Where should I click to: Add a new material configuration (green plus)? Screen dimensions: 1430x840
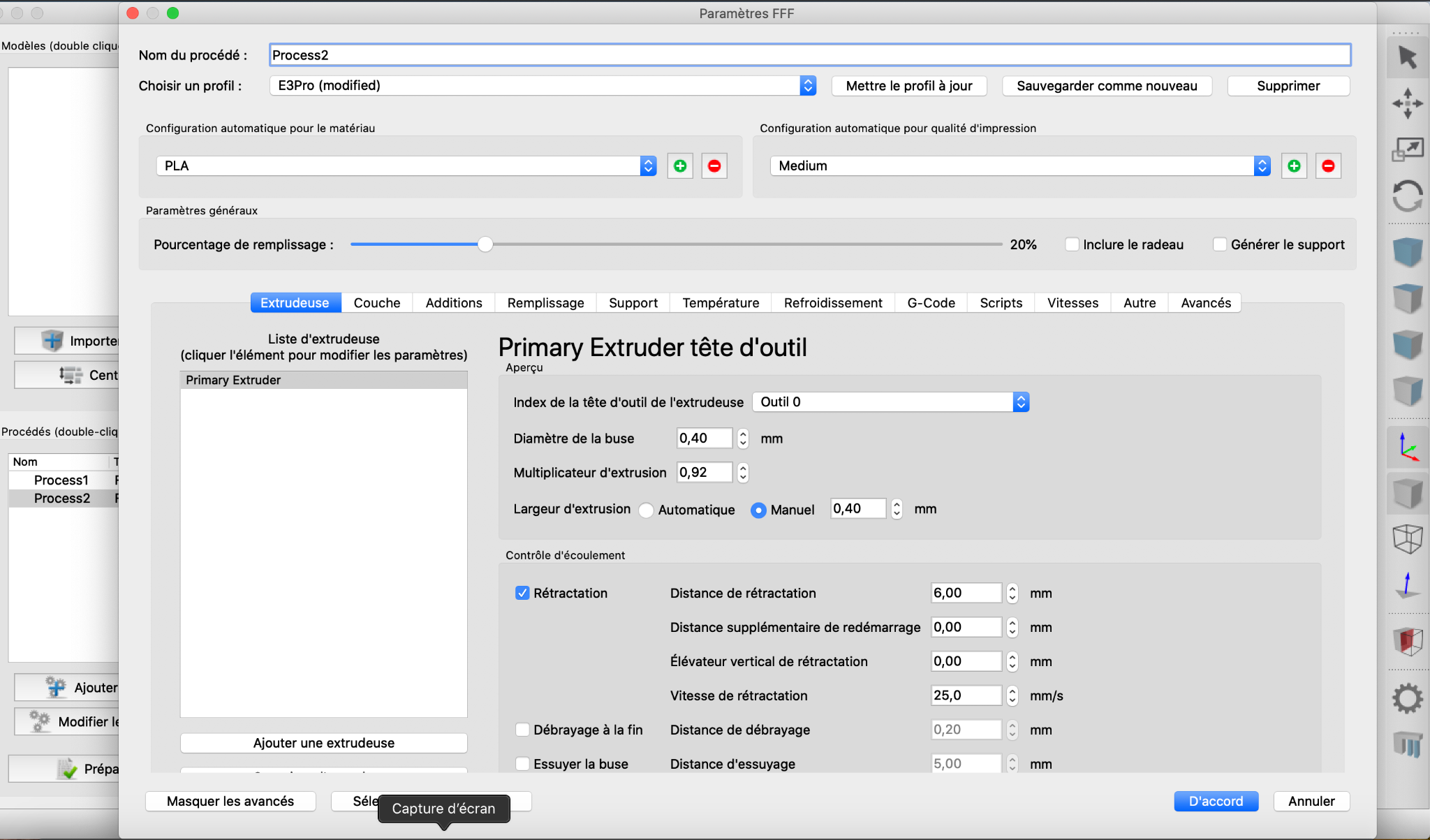tap(680, 166)
